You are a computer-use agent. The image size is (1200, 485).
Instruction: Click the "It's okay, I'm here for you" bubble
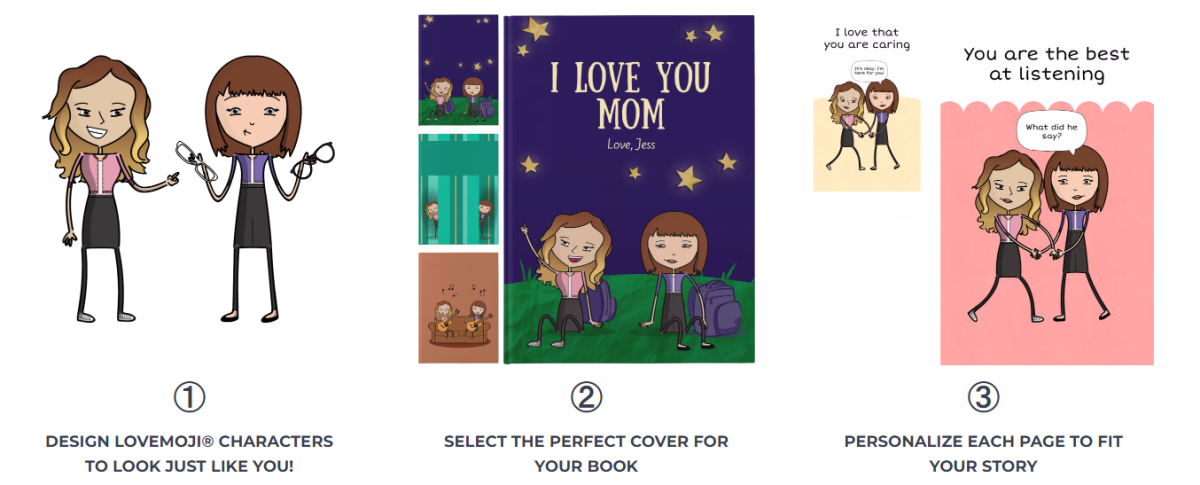(866, 70)
